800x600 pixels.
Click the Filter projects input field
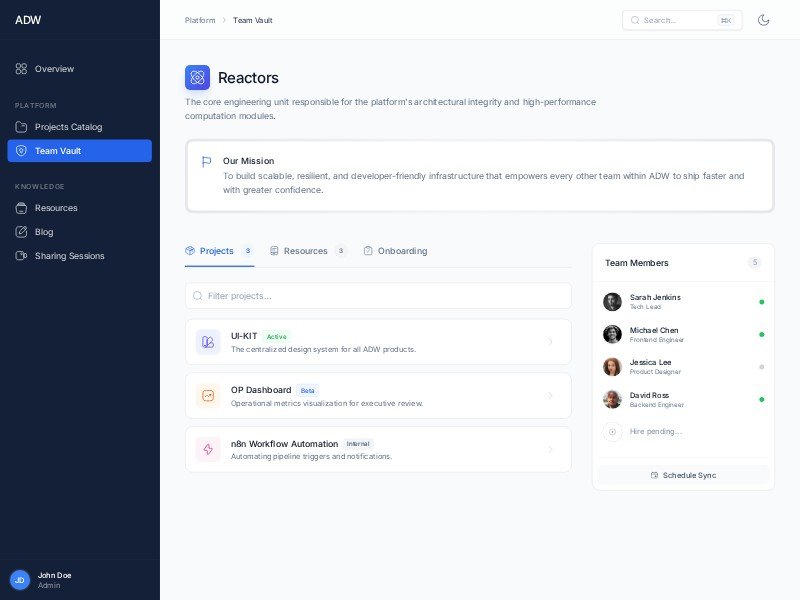click(380, 296)
